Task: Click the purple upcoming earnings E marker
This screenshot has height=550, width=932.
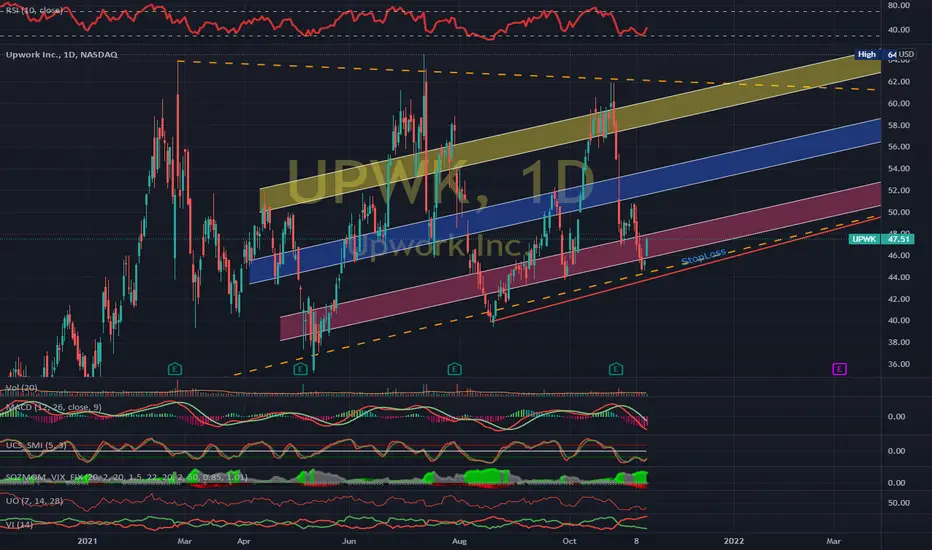Action: (x=839, y=369)
